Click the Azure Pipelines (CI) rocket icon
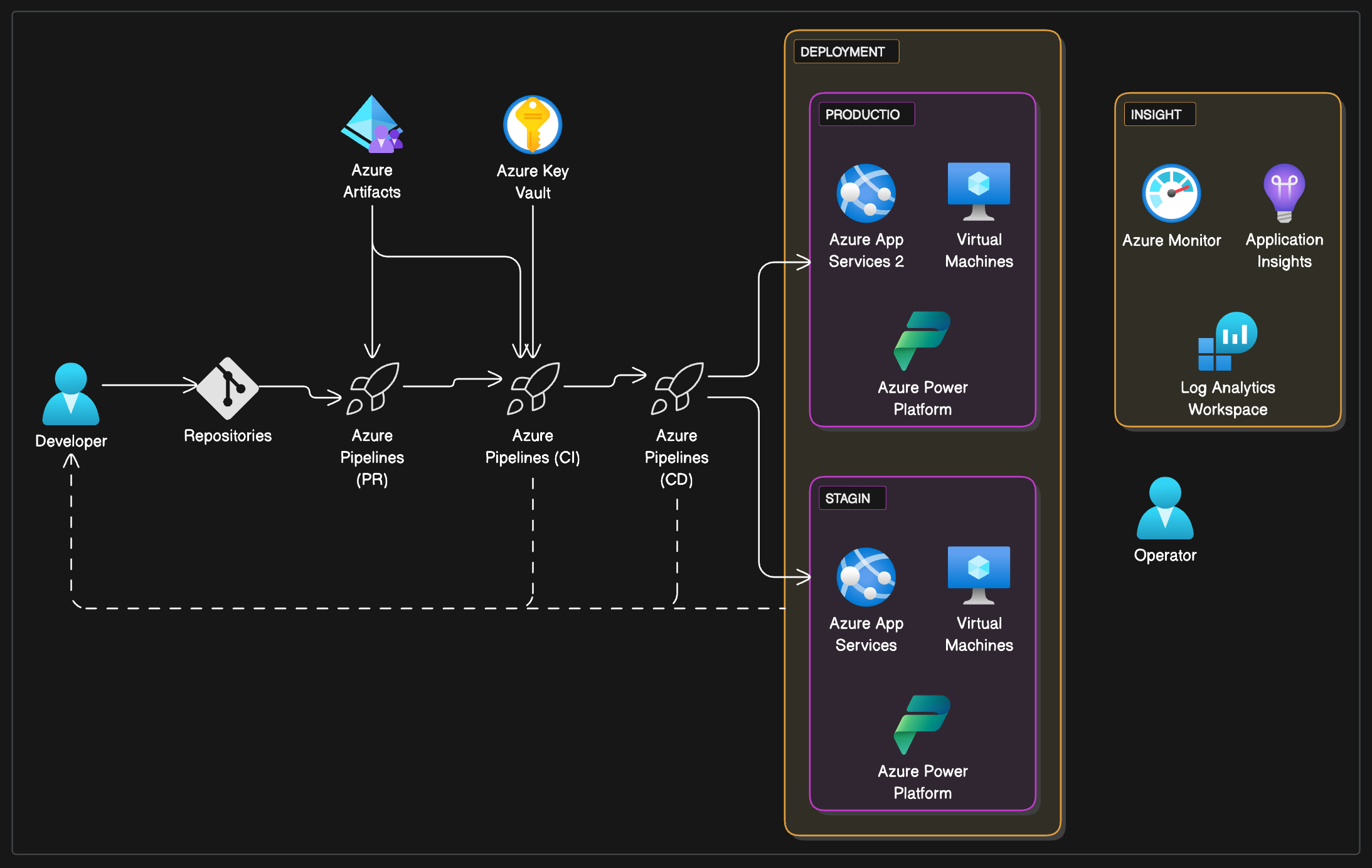 [533, 389]
